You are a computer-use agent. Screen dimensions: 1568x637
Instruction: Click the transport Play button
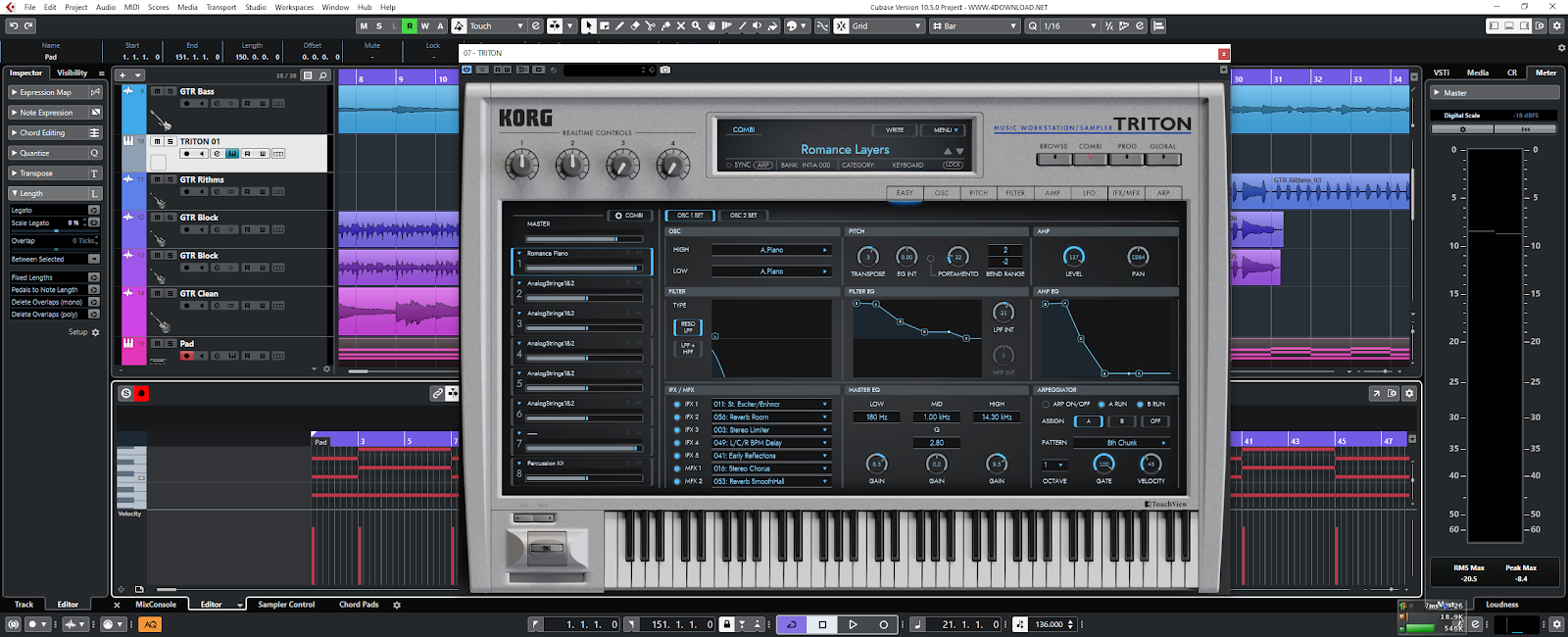click(853, 624)
